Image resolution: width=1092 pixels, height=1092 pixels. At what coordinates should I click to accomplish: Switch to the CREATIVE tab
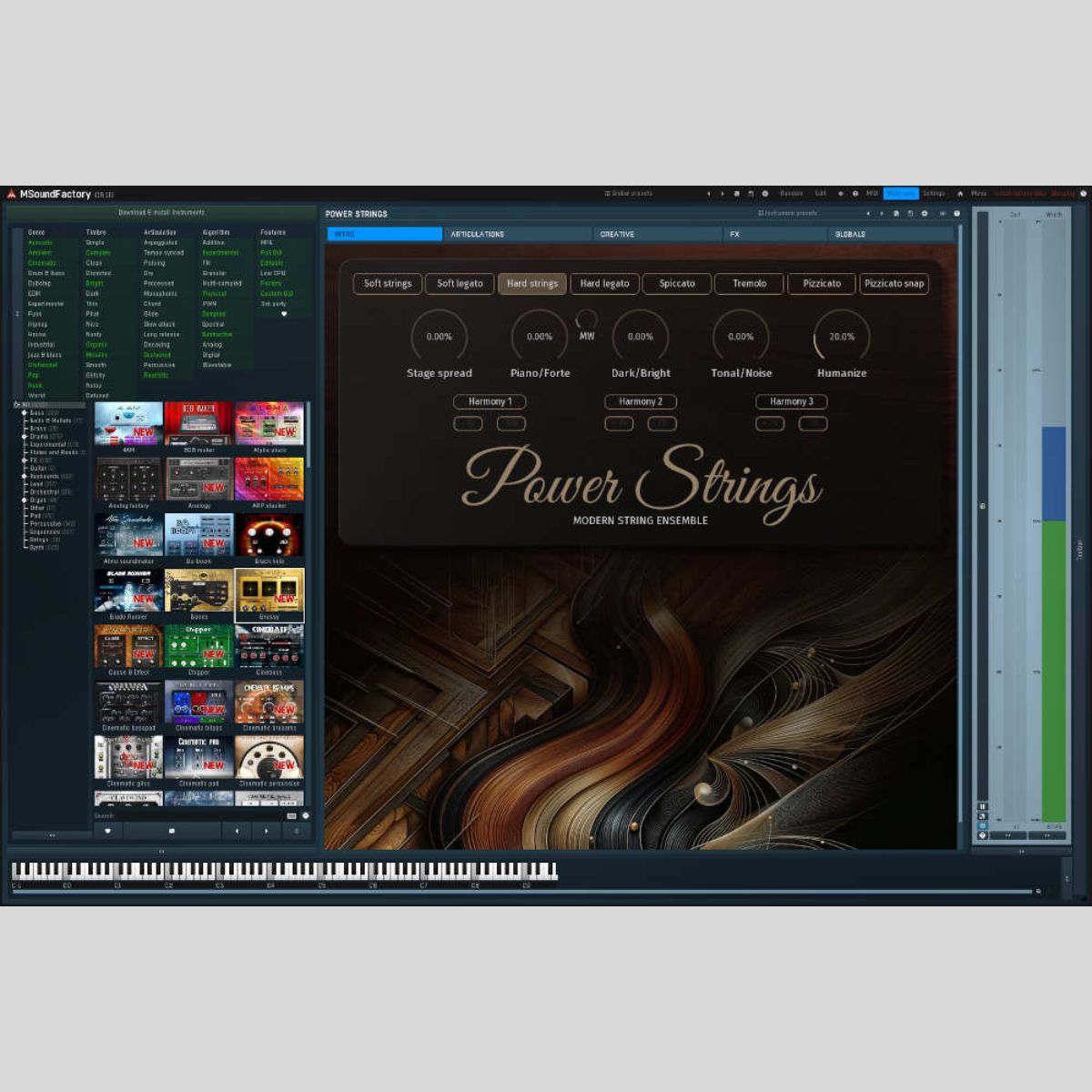(658, 234)
